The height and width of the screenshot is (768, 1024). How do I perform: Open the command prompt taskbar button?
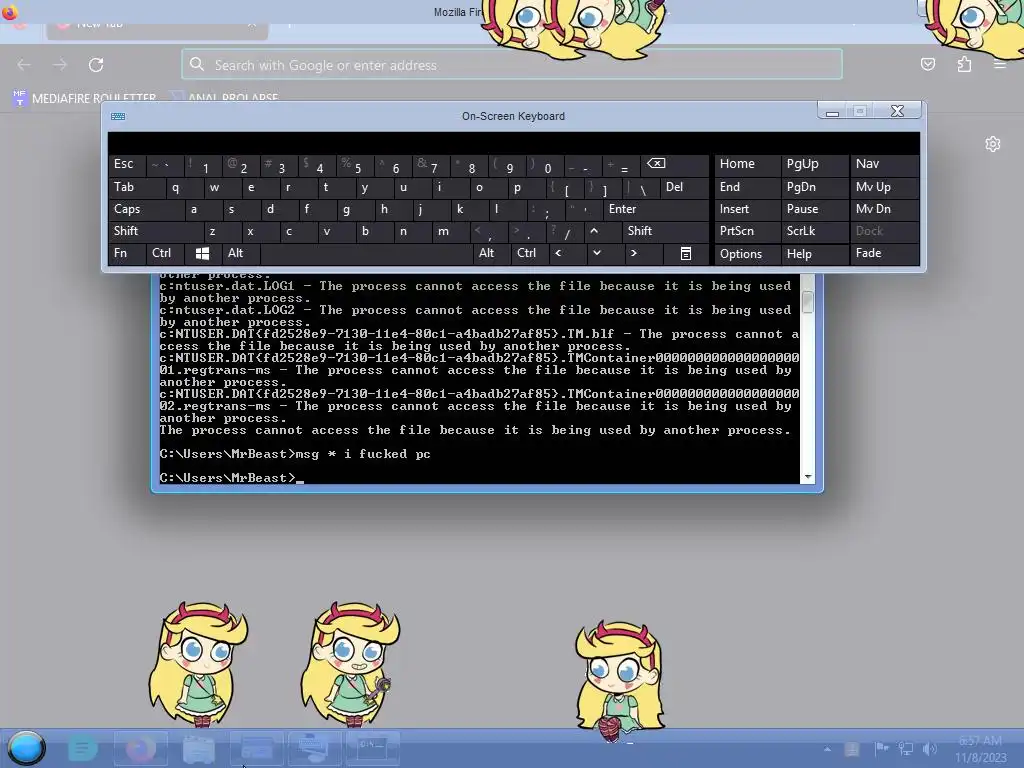(x=372, y=748)
